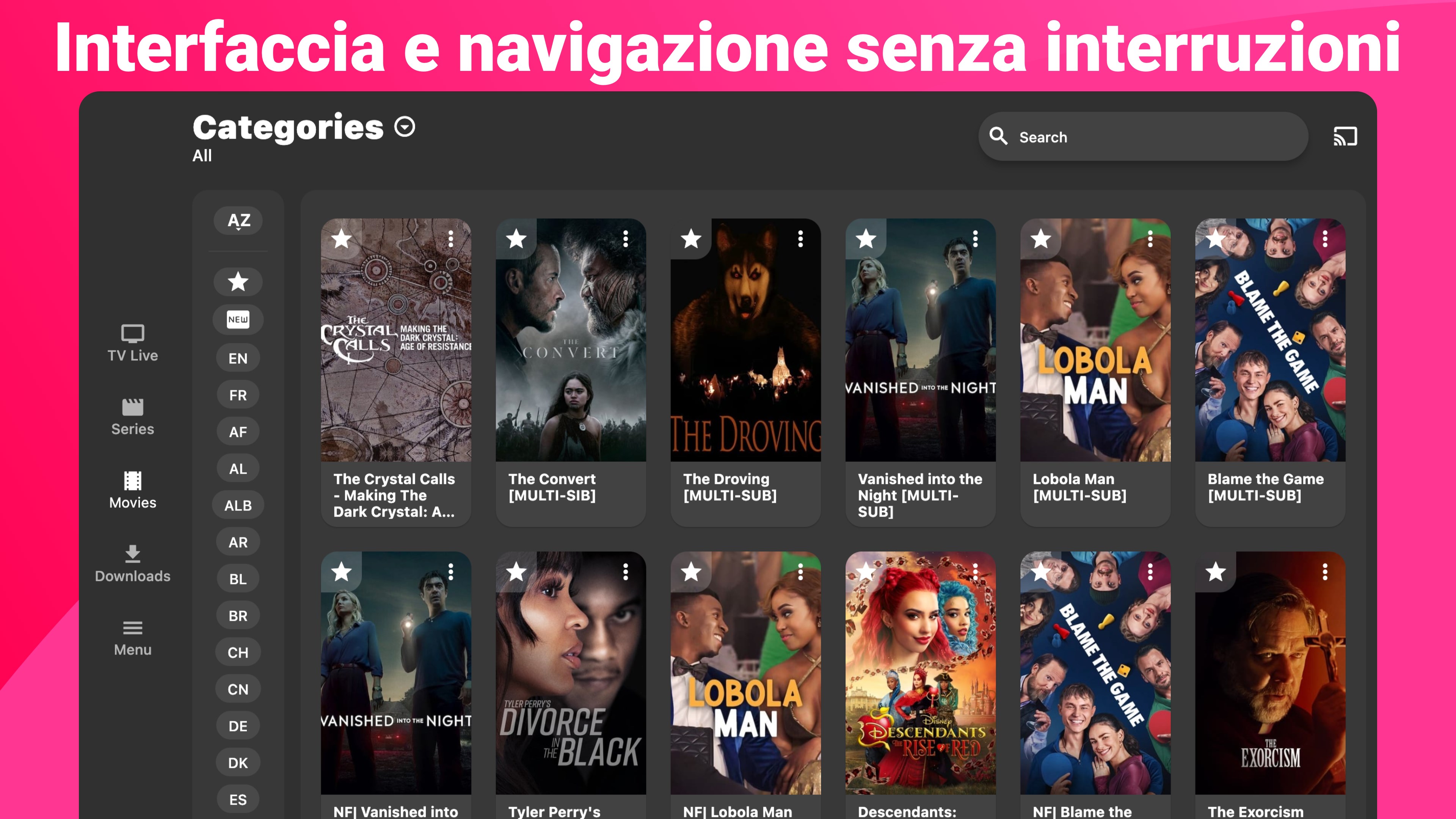The height and width of the screenshot is (819, 1456).
Task: Toggle favorite star on The Convert
Action: tap(516, 239)
